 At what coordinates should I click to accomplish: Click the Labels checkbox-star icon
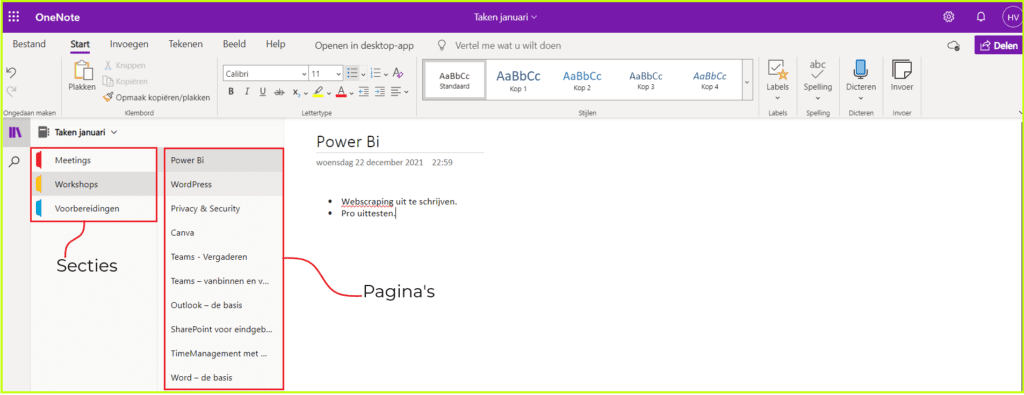pos(778,70)
